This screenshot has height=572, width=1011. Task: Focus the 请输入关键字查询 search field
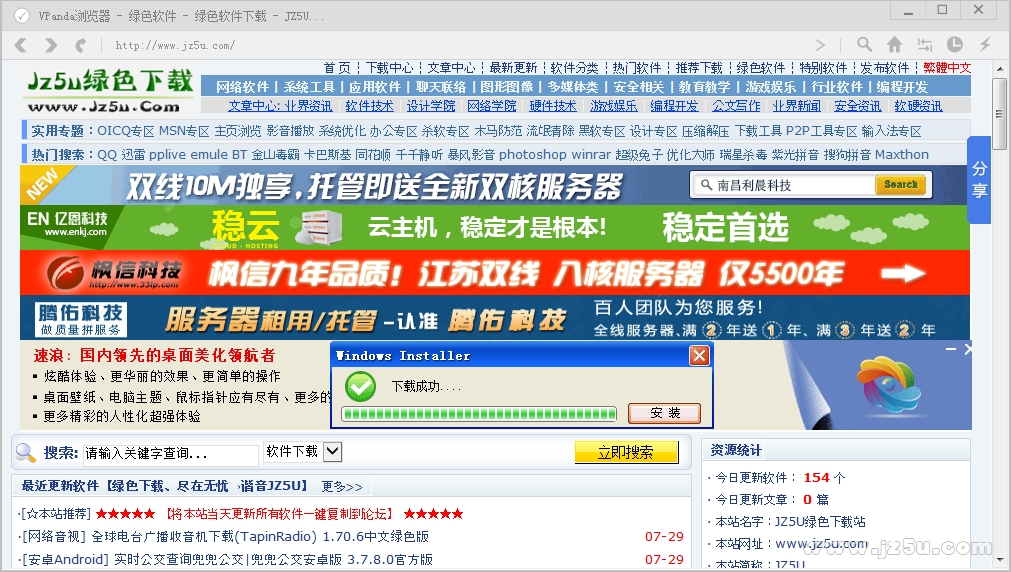(171, 453)
